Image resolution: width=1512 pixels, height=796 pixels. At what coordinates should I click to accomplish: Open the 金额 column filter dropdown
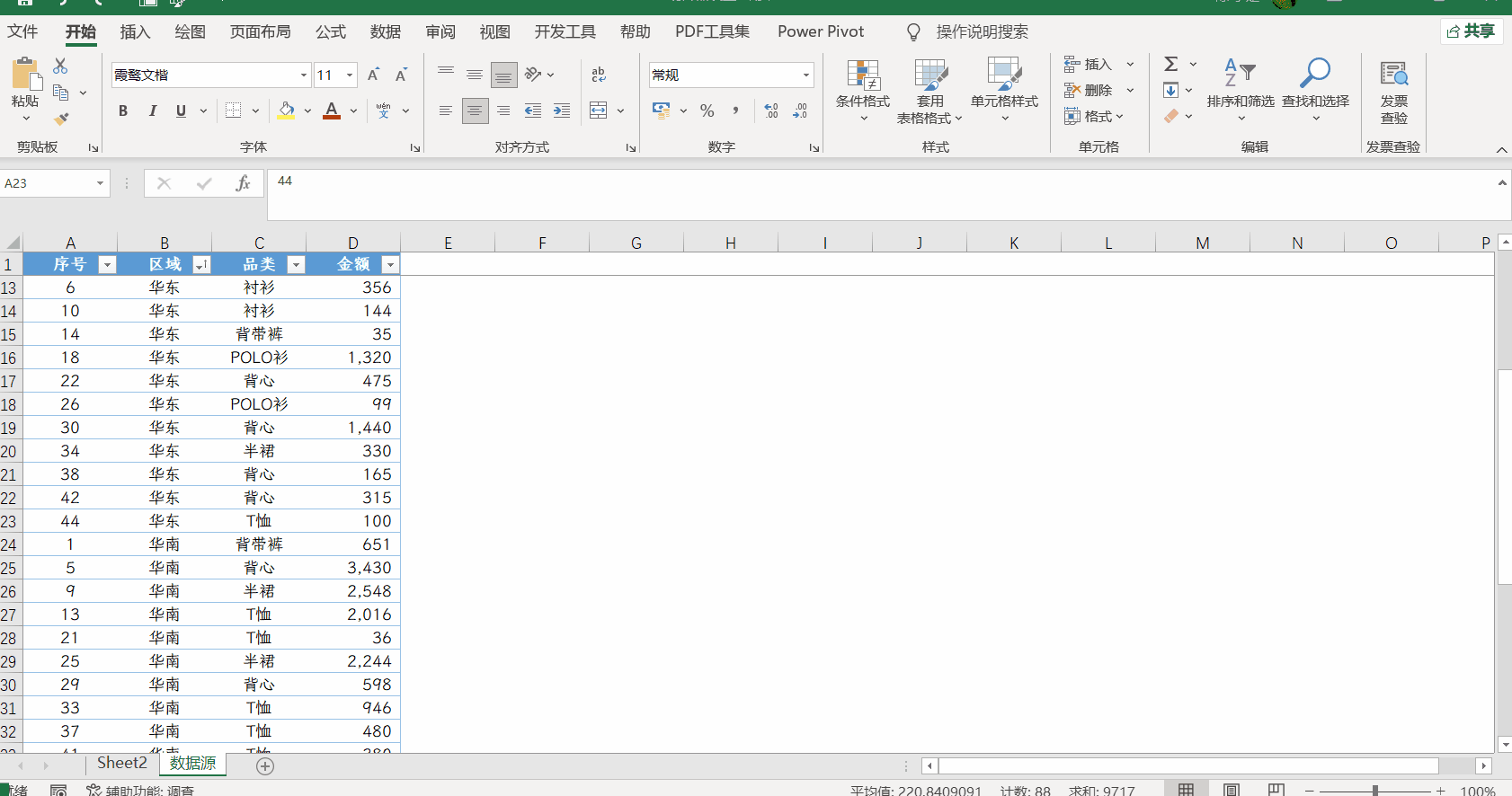coord(390,265)
